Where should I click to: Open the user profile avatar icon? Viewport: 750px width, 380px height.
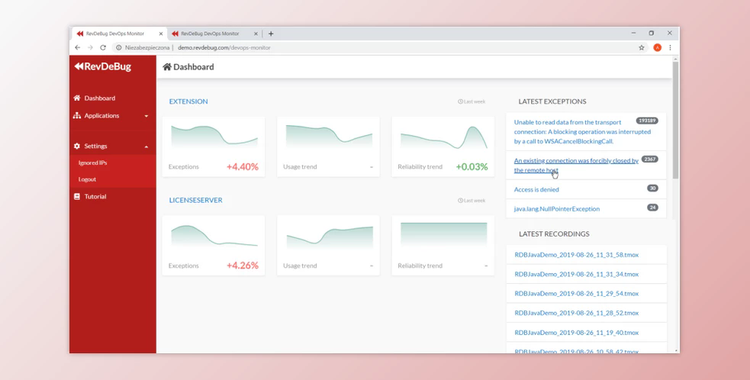(x=657, y=47)
